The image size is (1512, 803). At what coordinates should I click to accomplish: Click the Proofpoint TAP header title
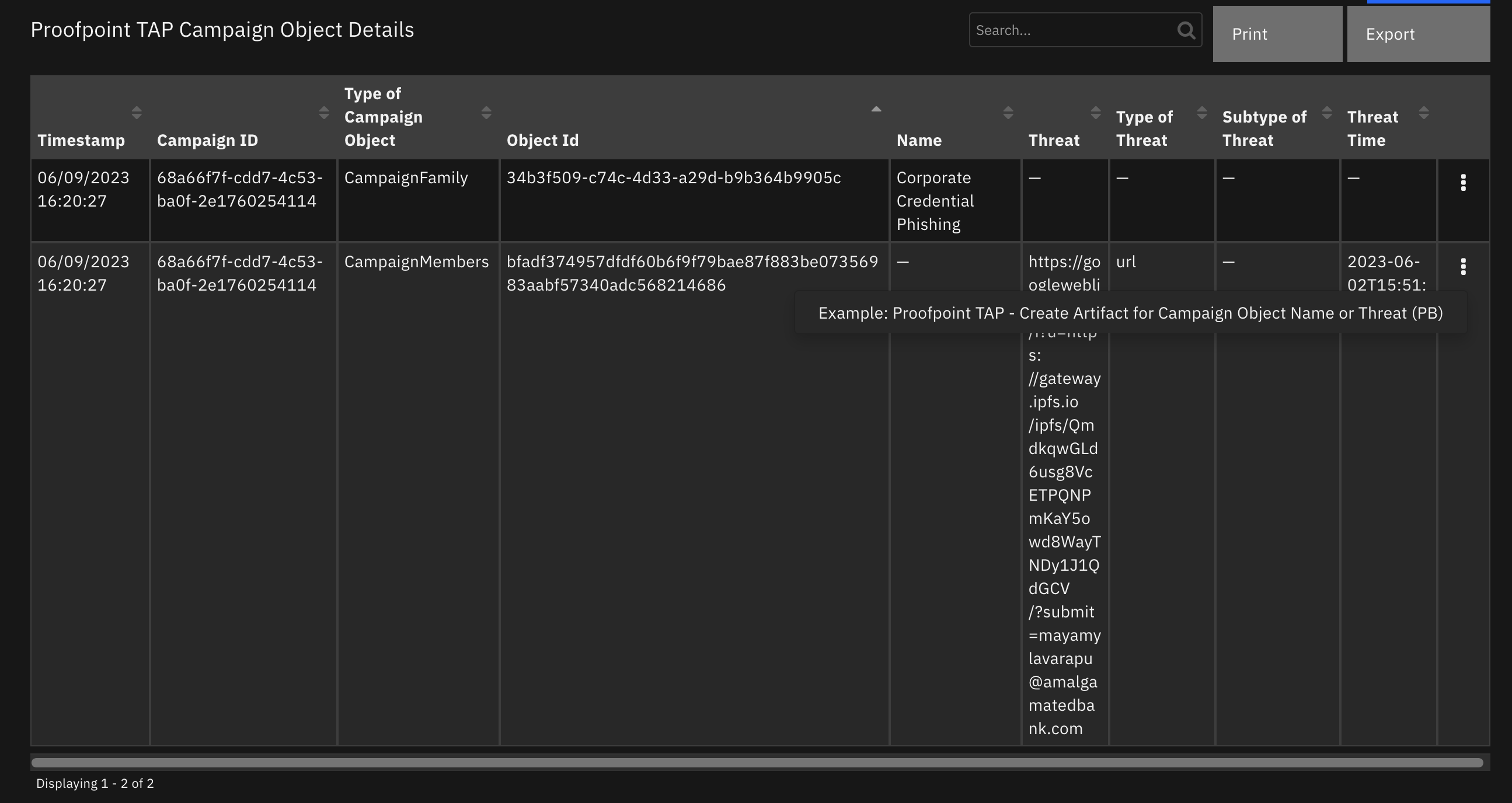point(222,29)
